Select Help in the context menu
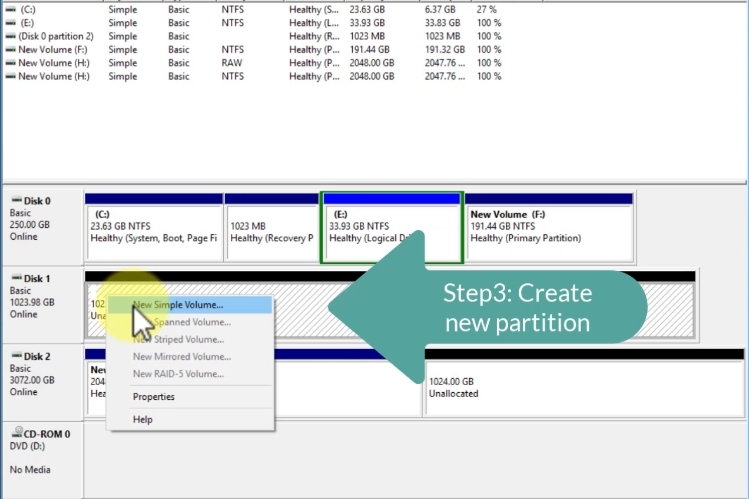The image size is (749, 499). 143,420
